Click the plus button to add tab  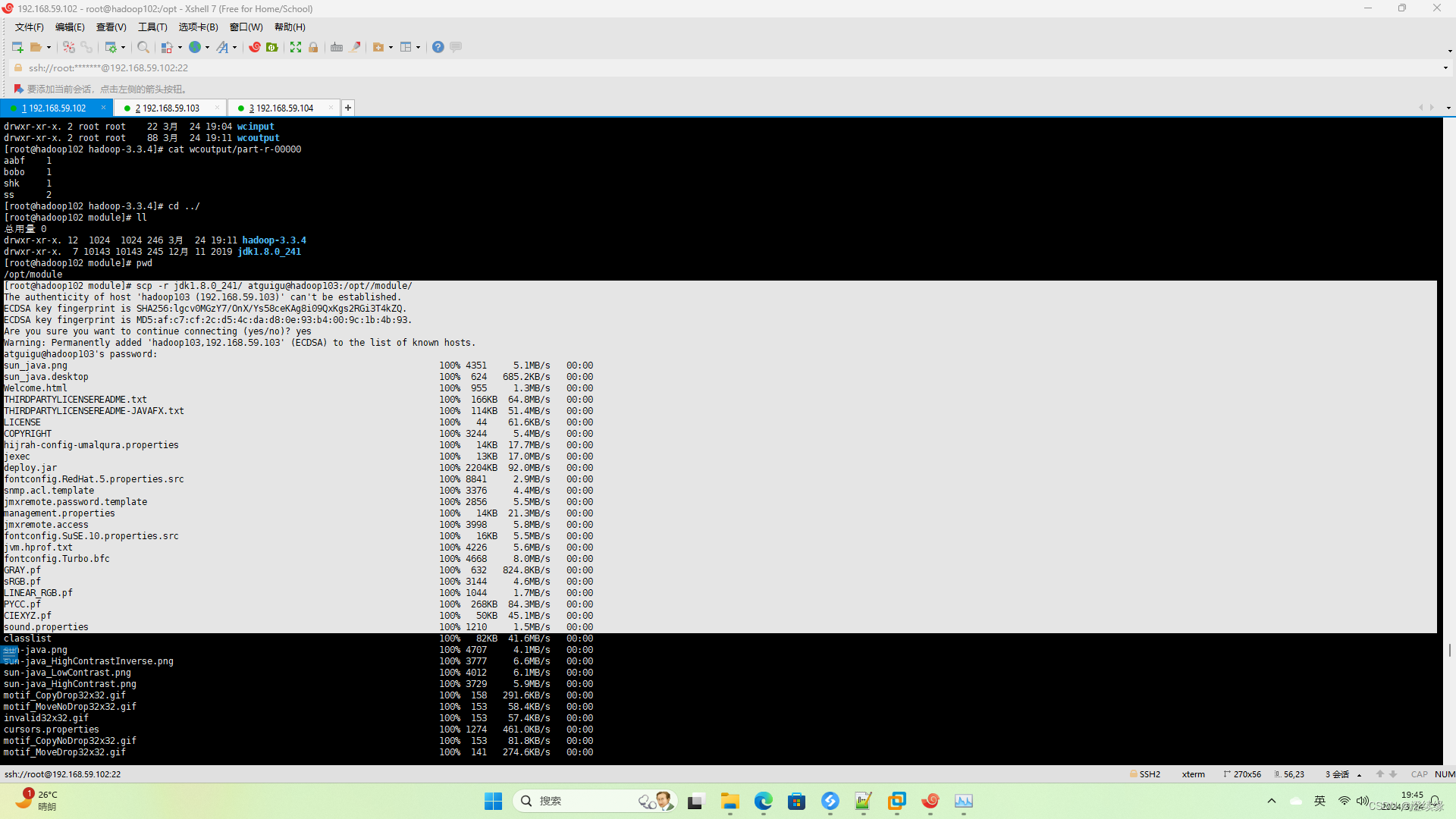[x=348, y=108]
